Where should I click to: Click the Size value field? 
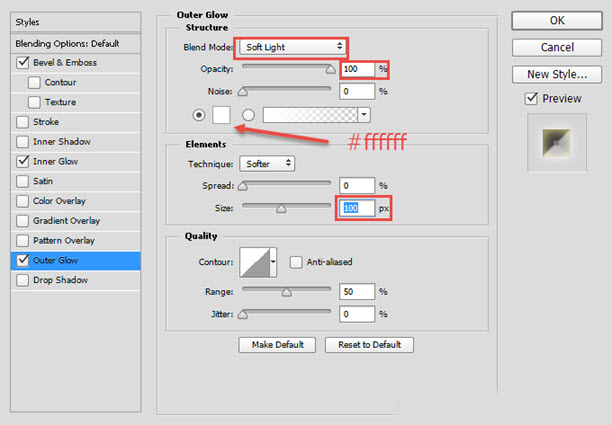click(357, 208)
